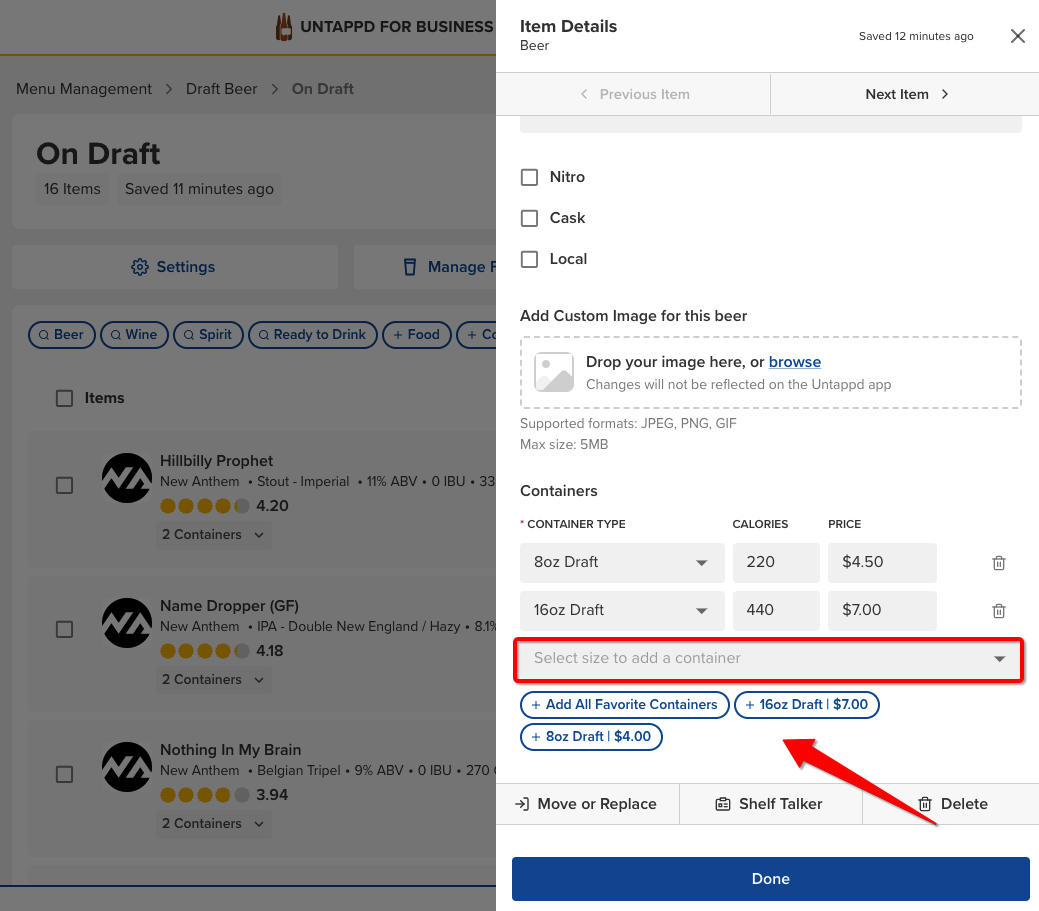The width and height of the screenshot is (1039, 911).
Task: Expand 'Select size to add a container' dropdown
Action: point(768,658)
